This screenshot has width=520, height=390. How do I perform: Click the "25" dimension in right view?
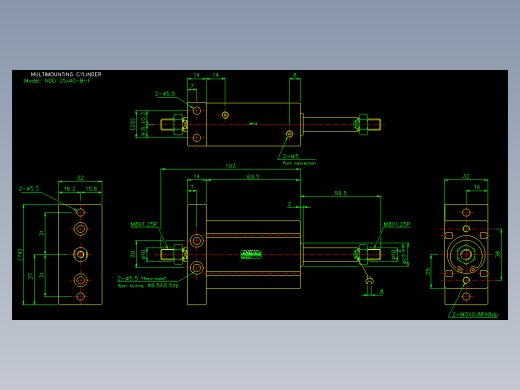(428, 272)
